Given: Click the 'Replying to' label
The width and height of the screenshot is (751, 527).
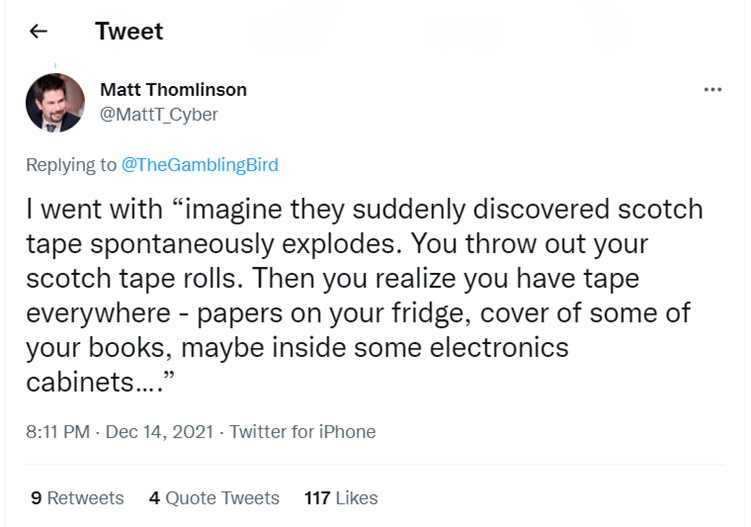Looking at the screenshot, I should (71, 165).
